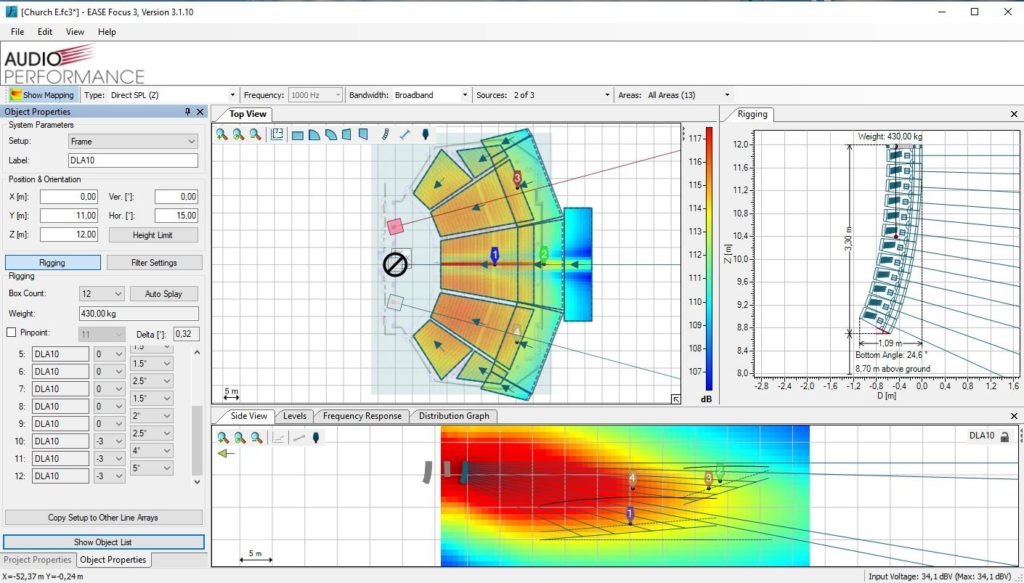Toggle the Rigging section button

(x=52, y=263)
